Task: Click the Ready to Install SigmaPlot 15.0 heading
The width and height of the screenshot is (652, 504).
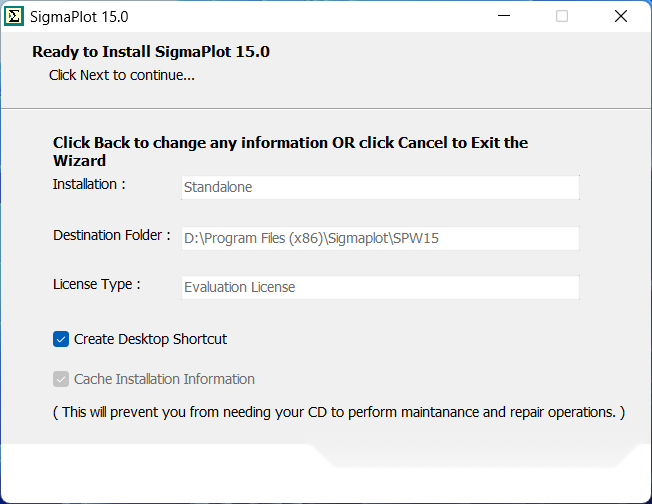Action: pos(151,52)
